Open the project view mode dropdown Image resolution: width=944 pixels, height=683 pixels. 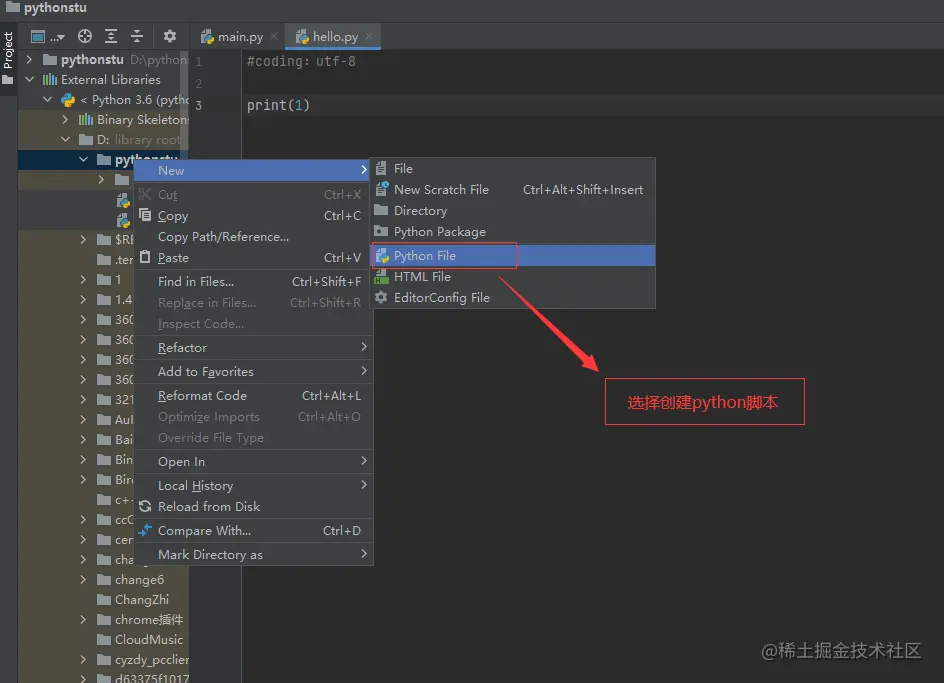47,37
